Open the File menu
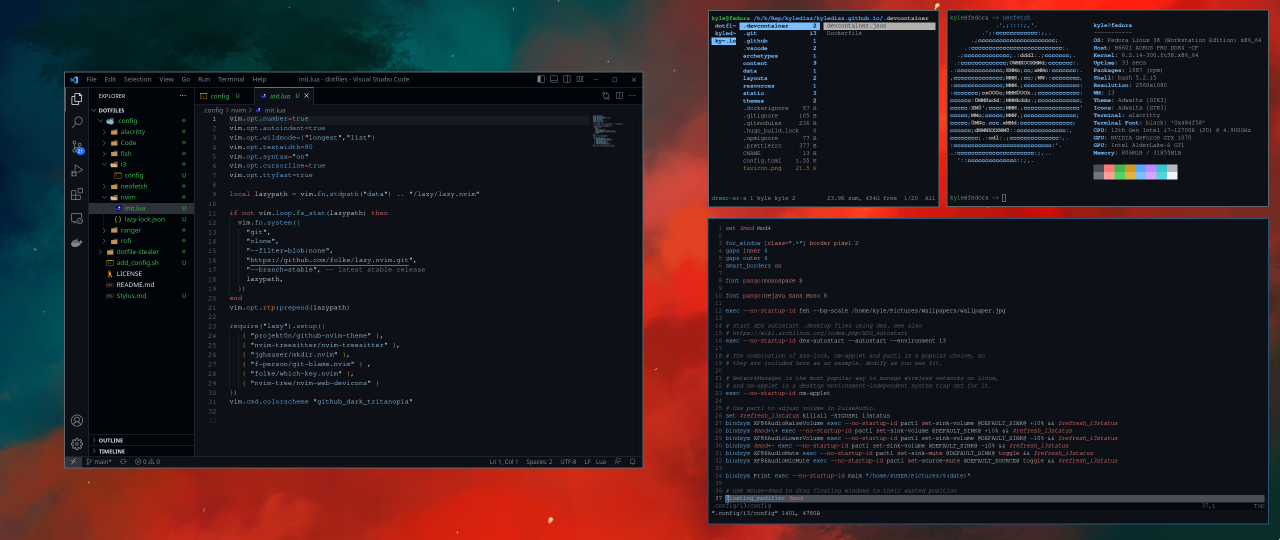 91,79
